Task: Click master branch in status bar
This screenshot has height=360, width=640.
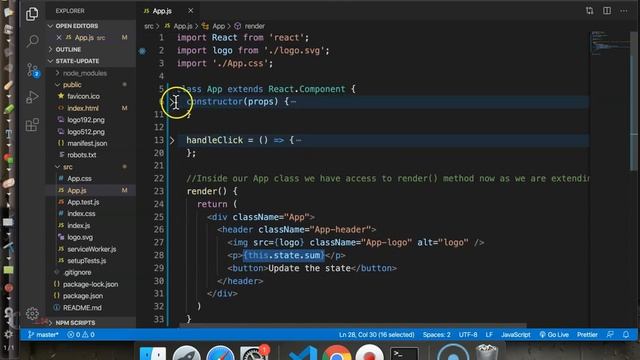Action: [43, 335]
